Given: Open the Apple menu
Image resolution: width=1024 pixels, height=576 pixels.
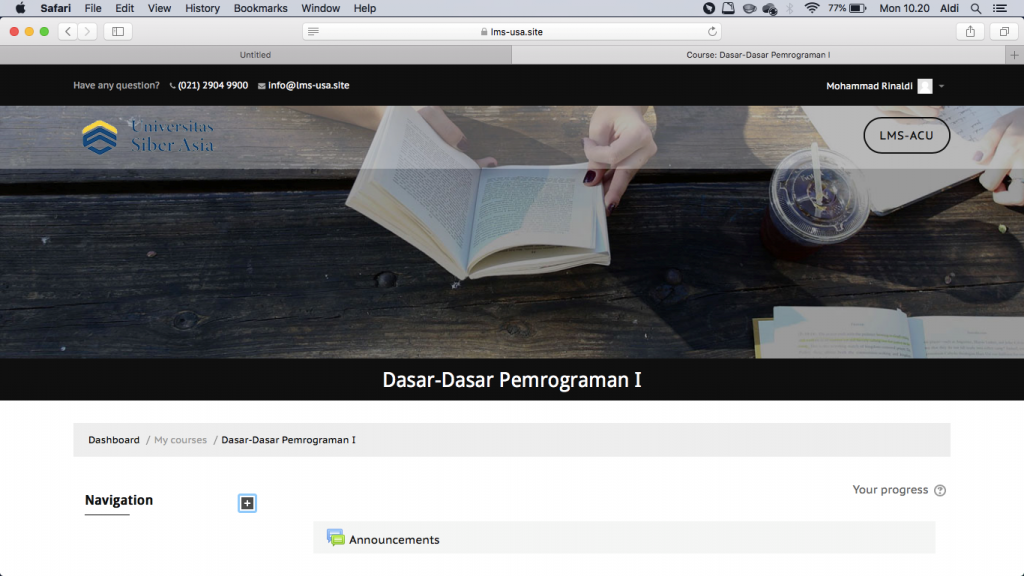Looking at the screenshot, I should (20, 8).
